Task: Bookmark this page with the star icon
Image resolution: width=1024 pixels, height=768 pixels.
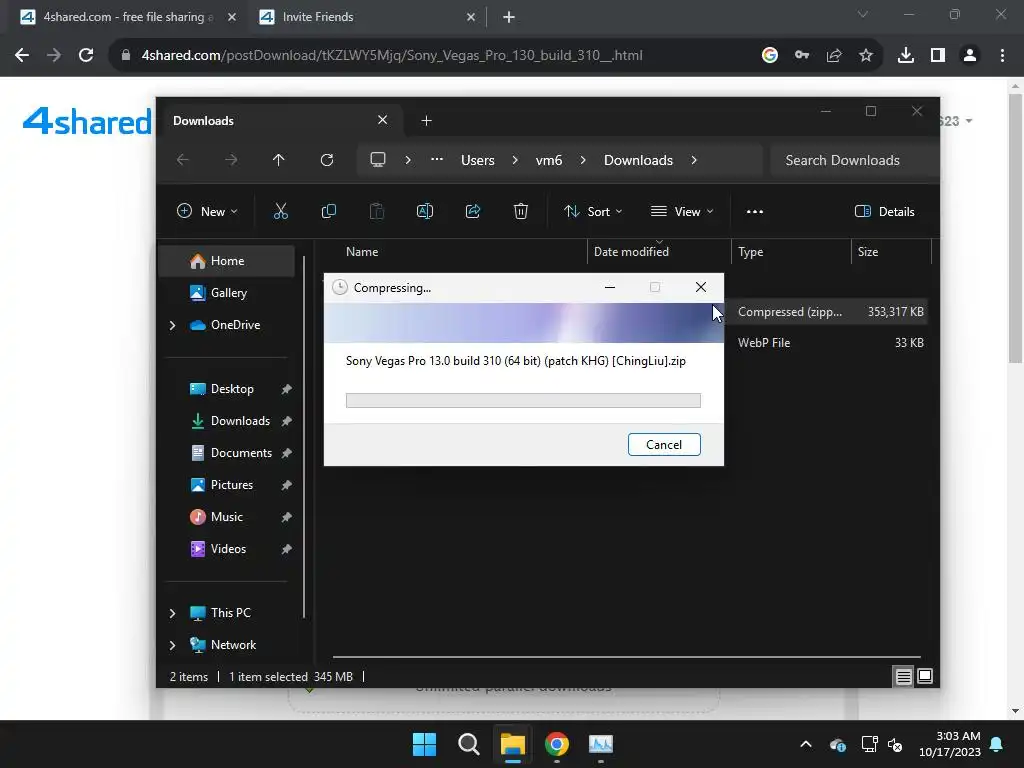Action: 866,56
